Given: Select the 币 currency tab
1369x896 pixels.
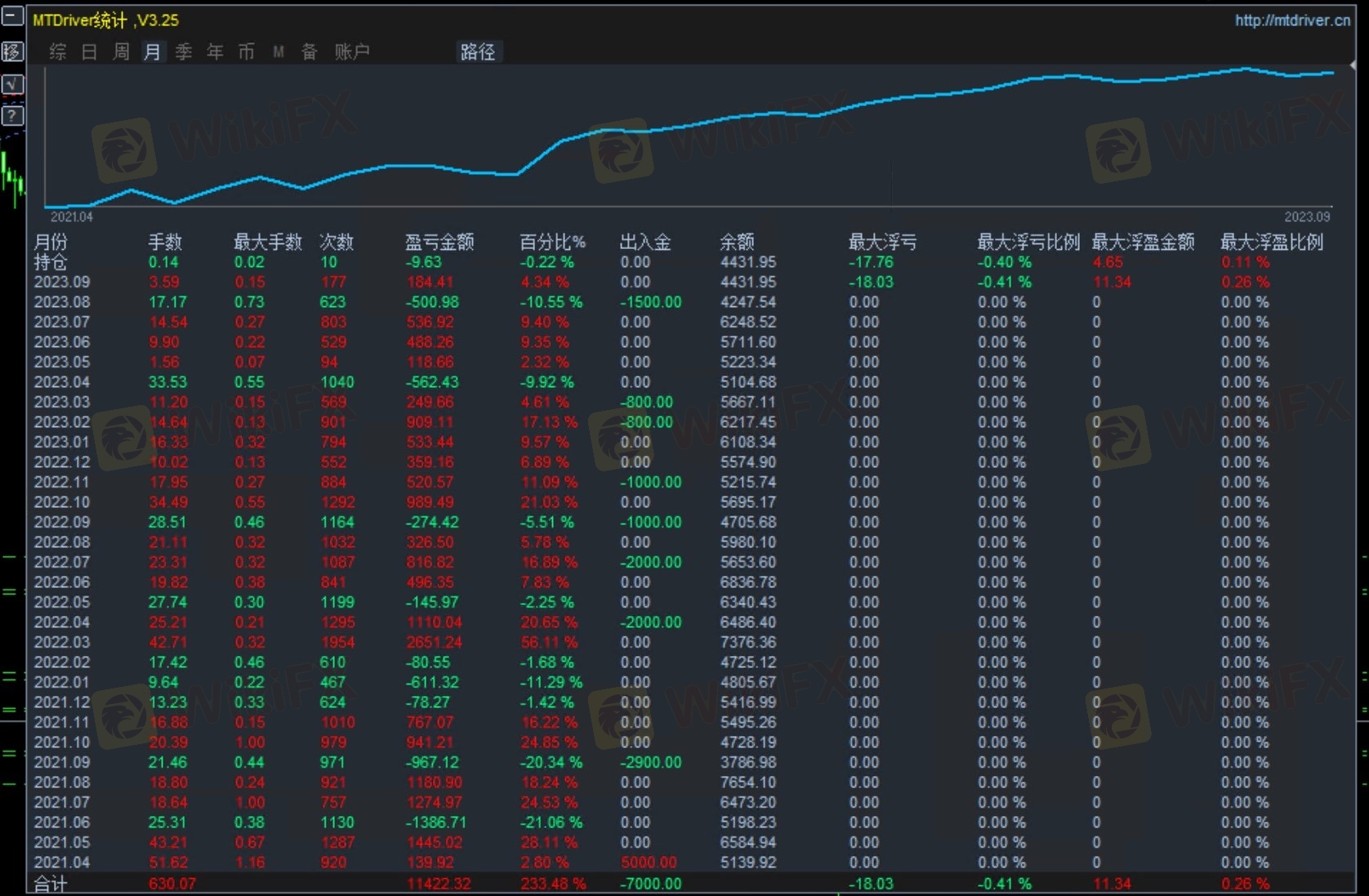Looking at the screenshot, I should tap(246, 52).
